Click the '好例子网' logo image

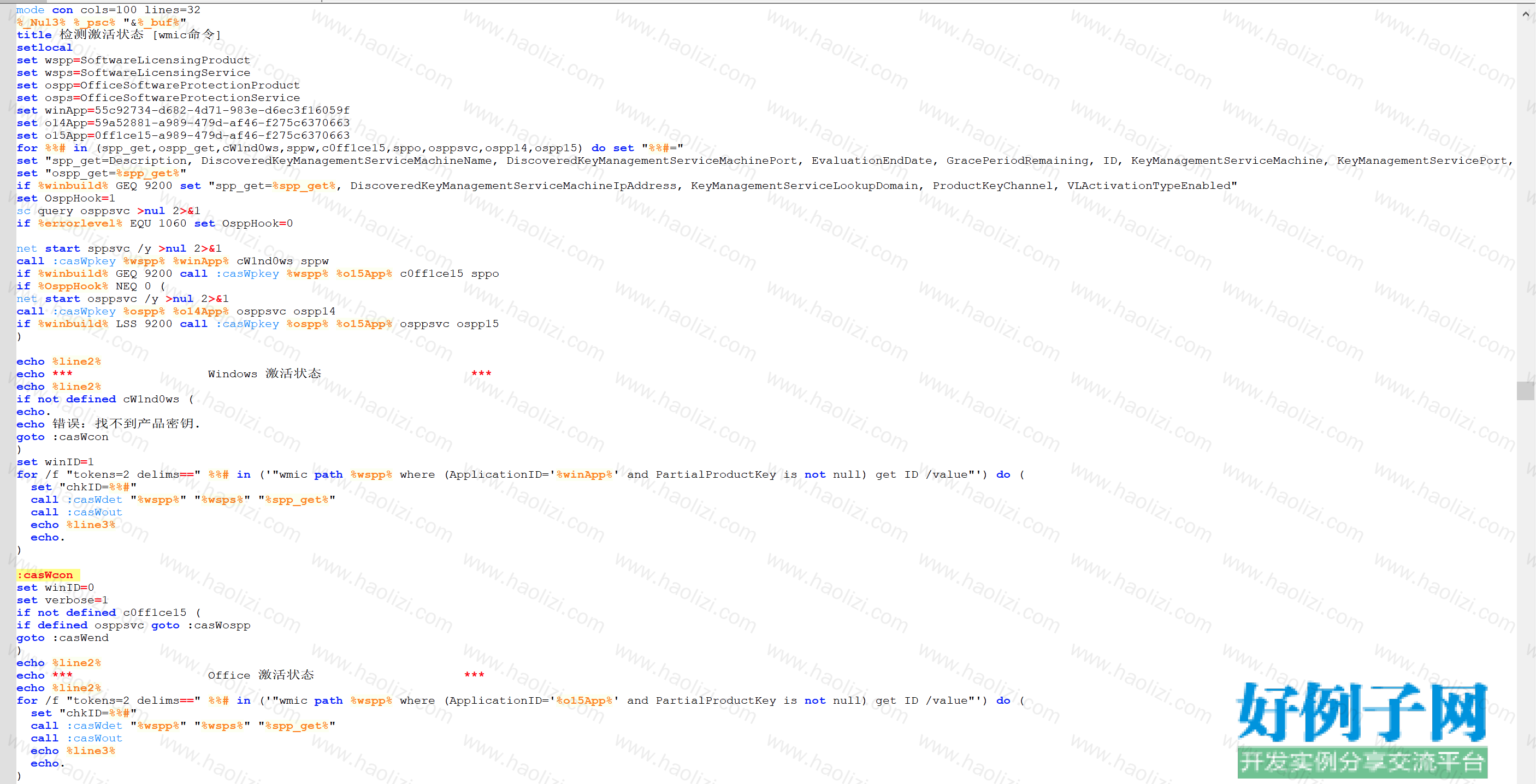tap(1362, 729)
